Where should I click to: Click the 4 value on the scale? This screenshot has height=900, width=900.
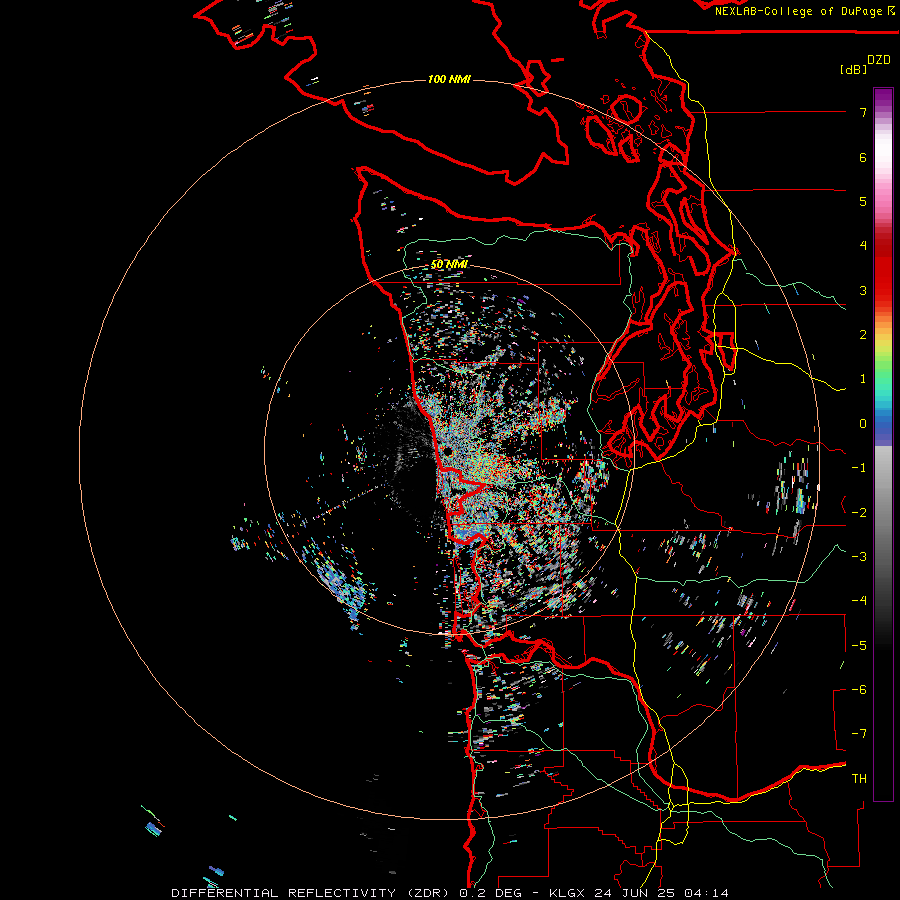pyautogui.click(x=863, y=246)
